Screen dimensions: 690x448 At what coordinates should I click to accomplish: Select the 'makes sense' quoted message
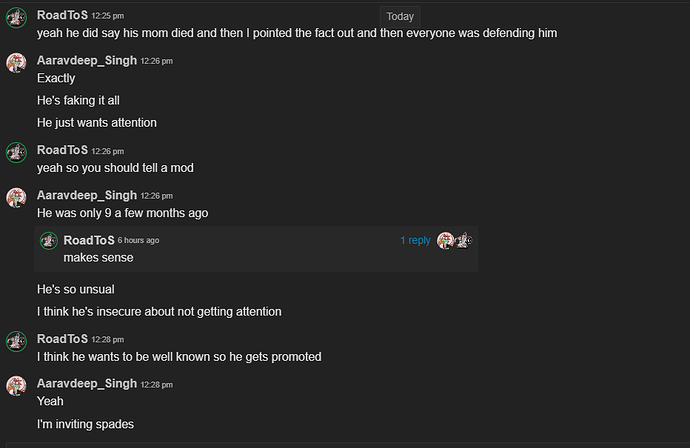click(x=98, y=258)
